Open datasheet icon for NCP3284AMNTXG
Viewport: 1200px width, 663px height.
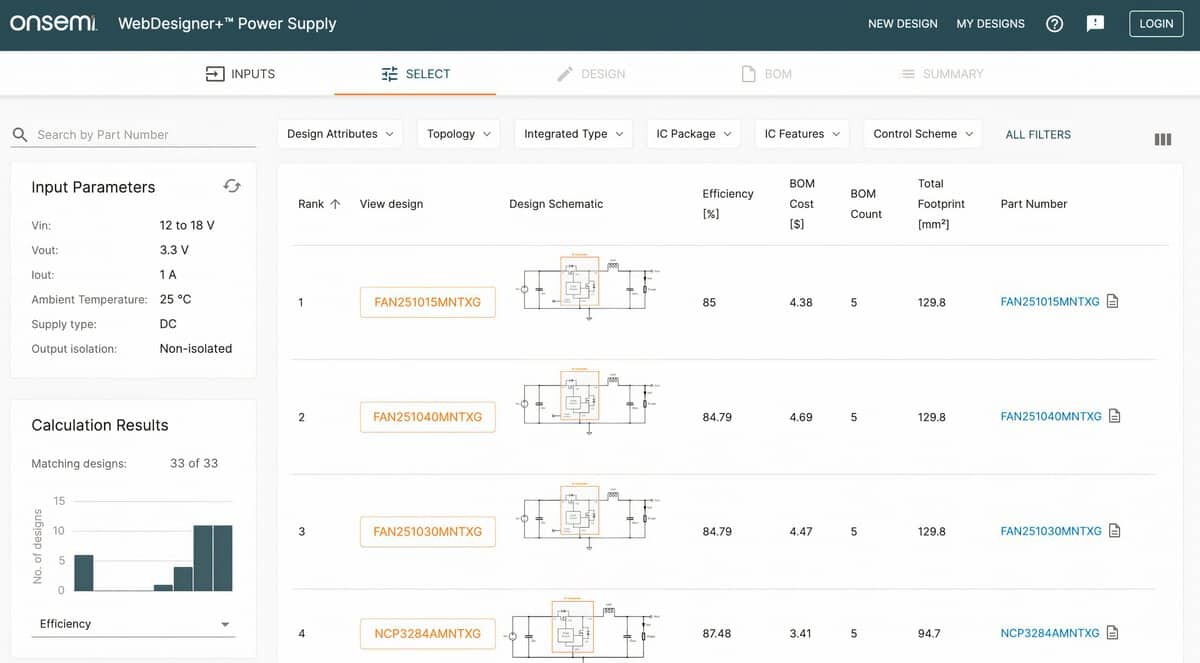click(1113, 633)
